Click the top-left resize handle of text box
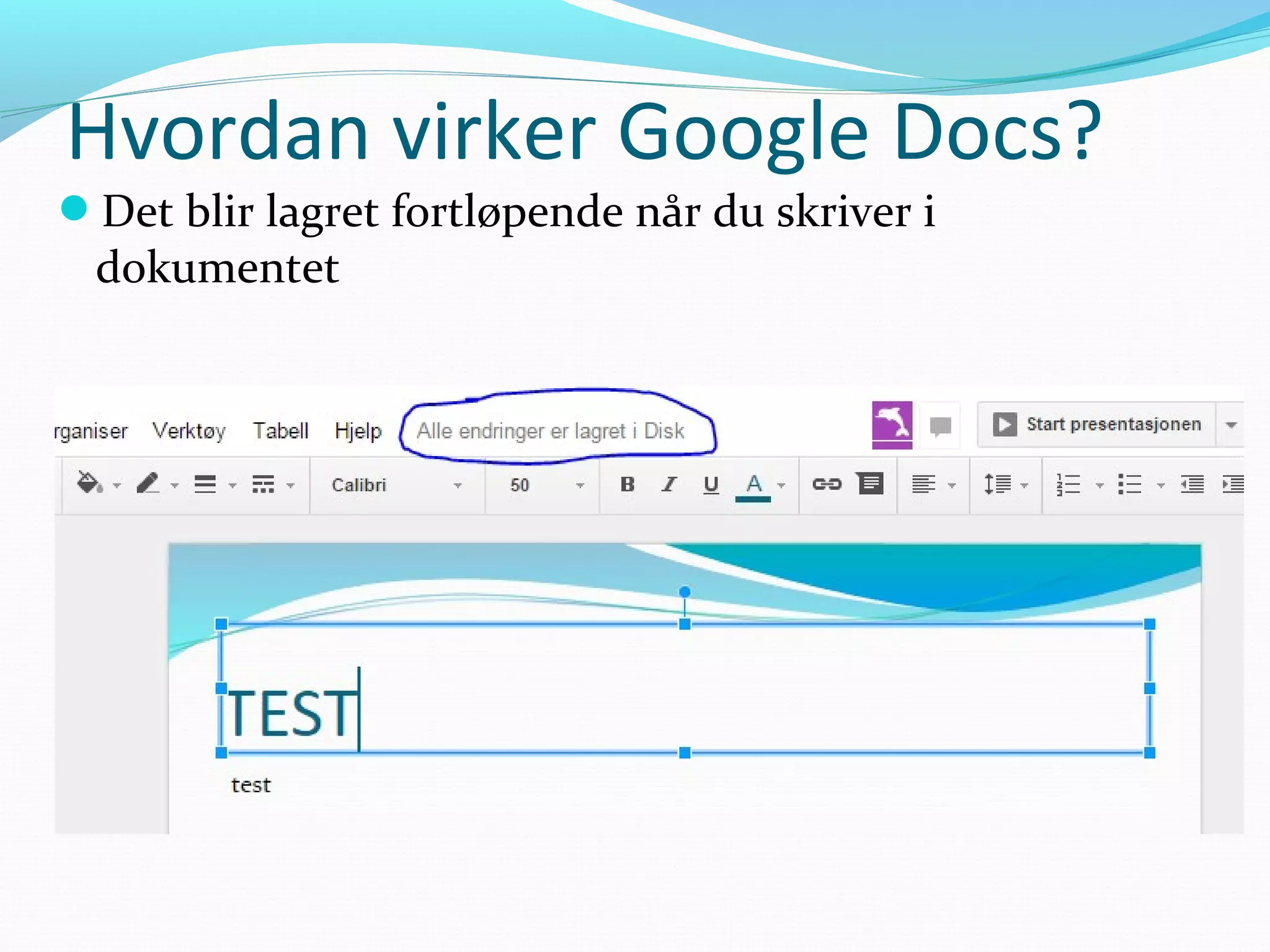Image resolution: width=1270 pixels, height=952 pixels. (221, 624)
